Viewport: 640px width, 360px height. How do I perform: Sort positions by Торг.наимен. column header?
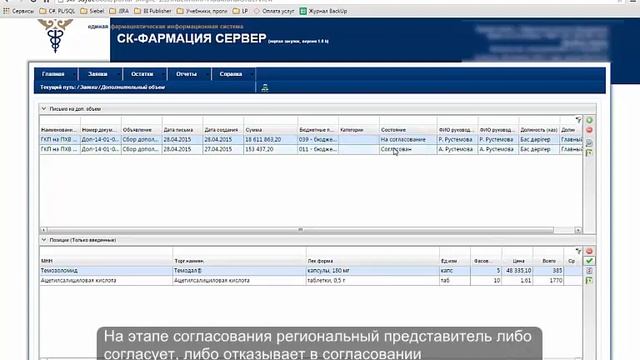tap(239, 261)
